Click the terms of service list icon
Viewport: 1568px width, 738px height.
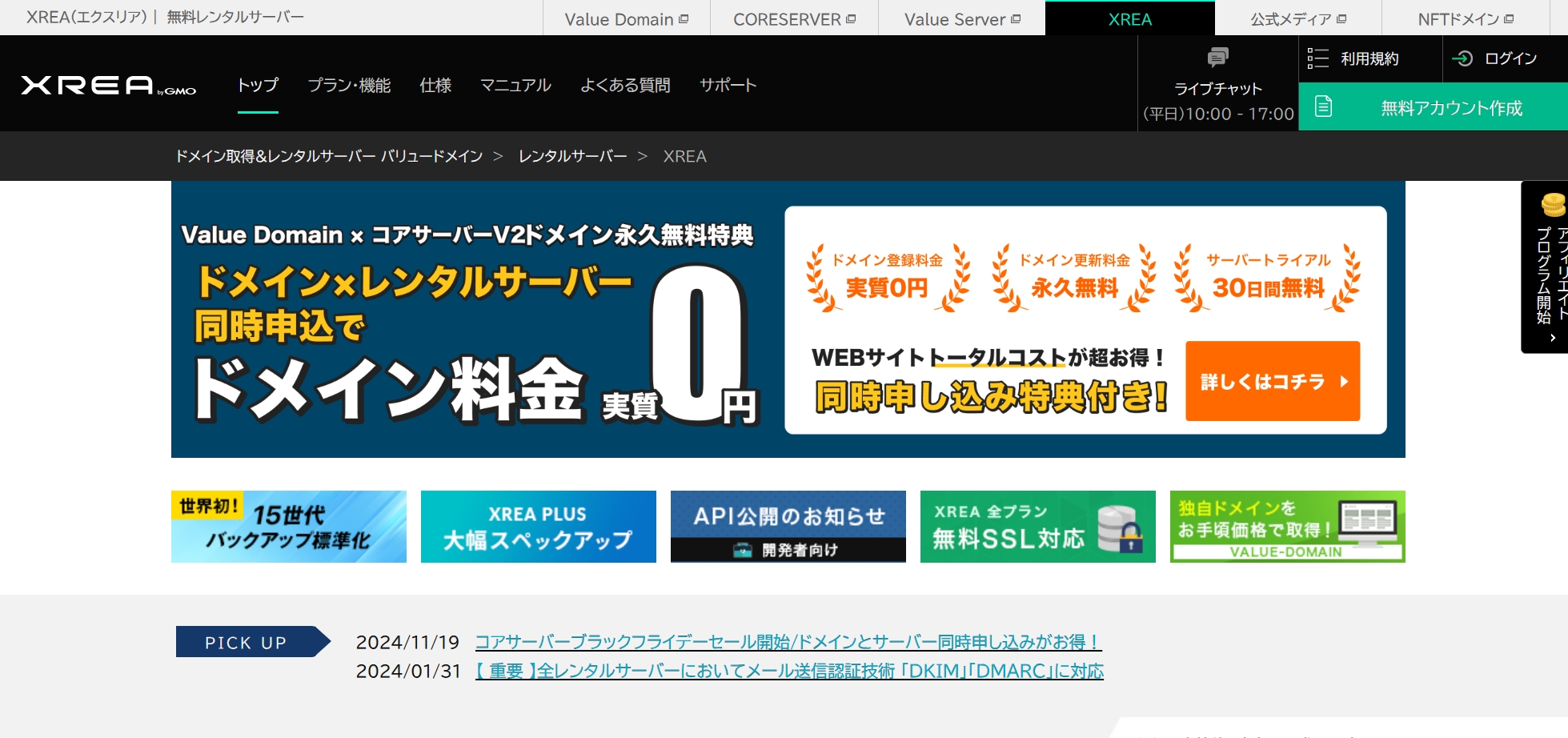click(1317, 58)
